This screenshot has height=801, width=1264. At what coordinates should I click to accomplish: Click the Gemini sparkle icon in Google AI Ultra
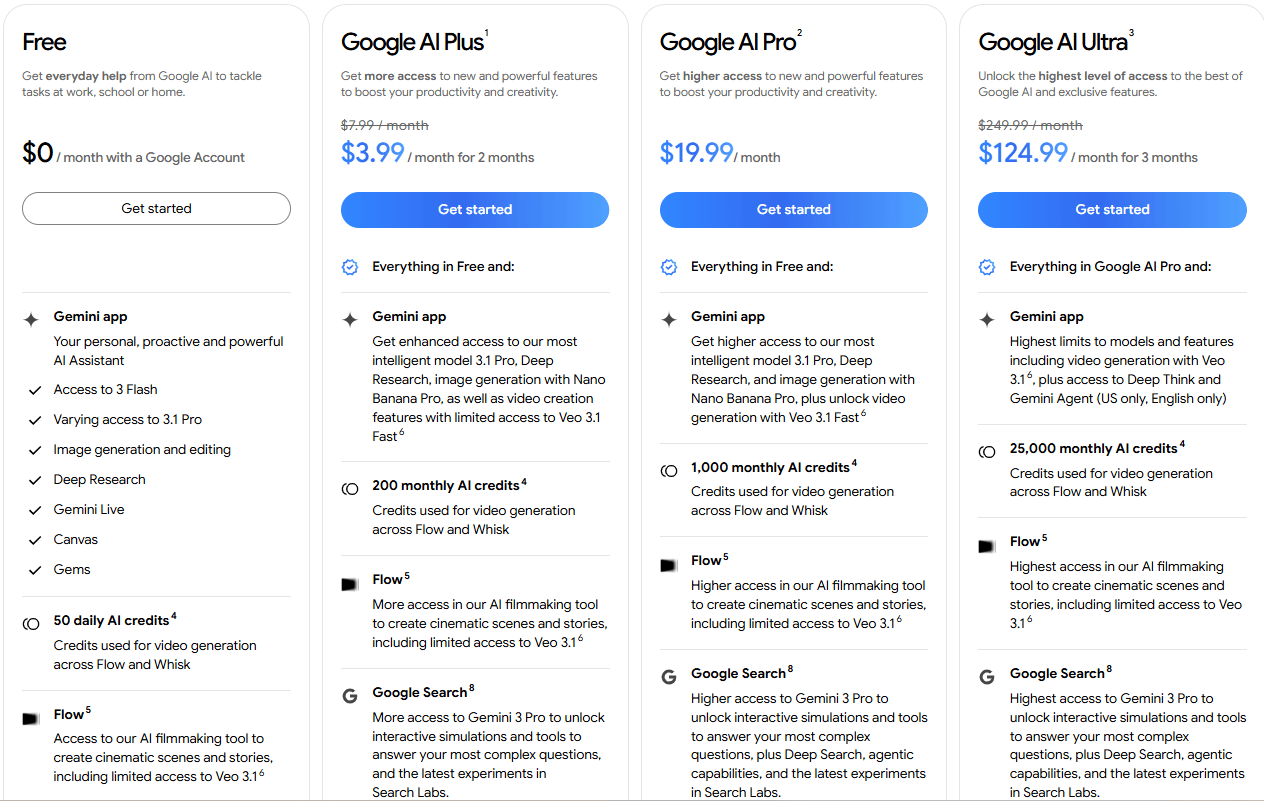coord(987,319)
